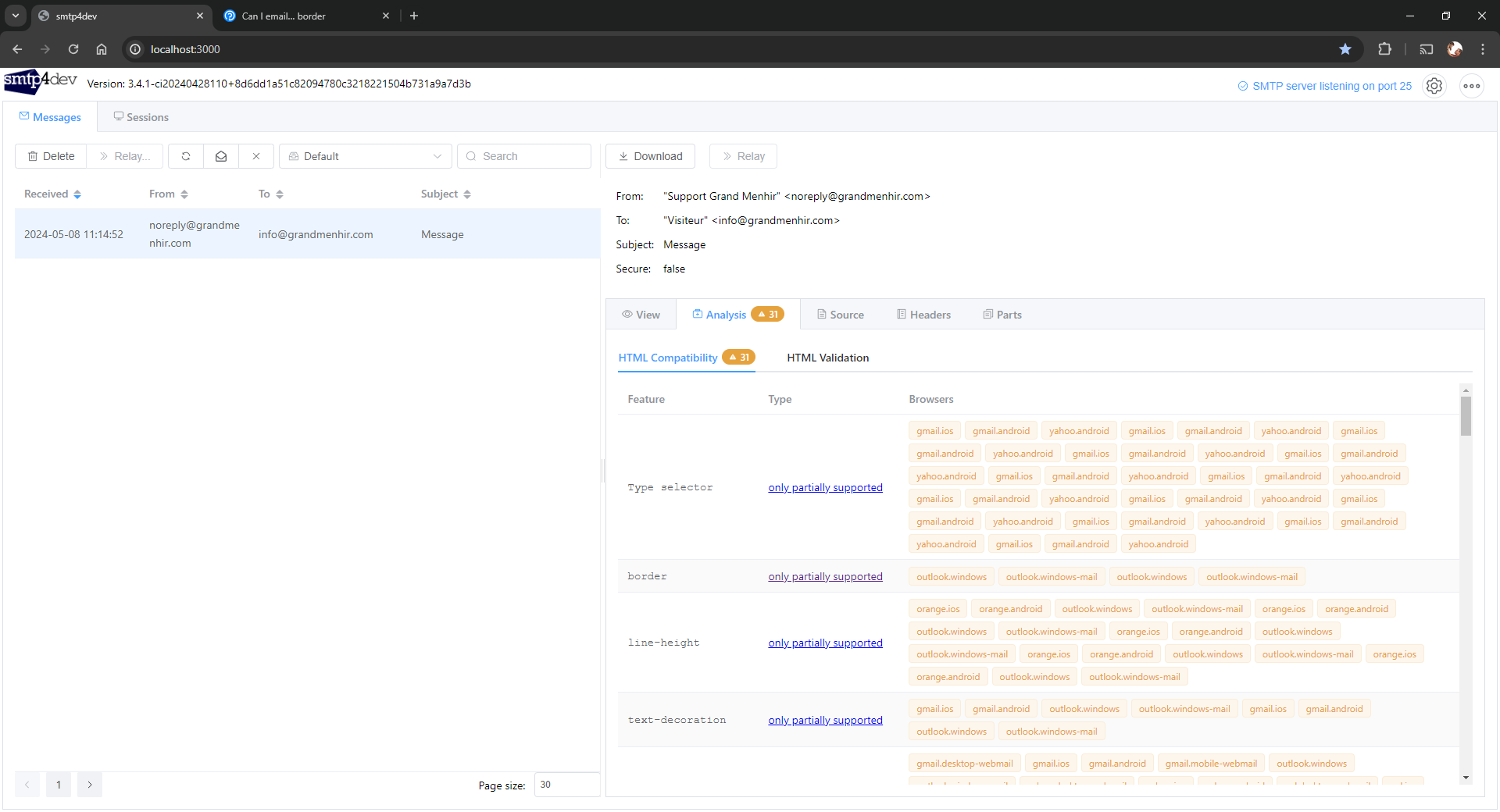This screenshot has height=812, width=1500.
Task: Open the Parts tab
Action: click(x=1002, y=315)
